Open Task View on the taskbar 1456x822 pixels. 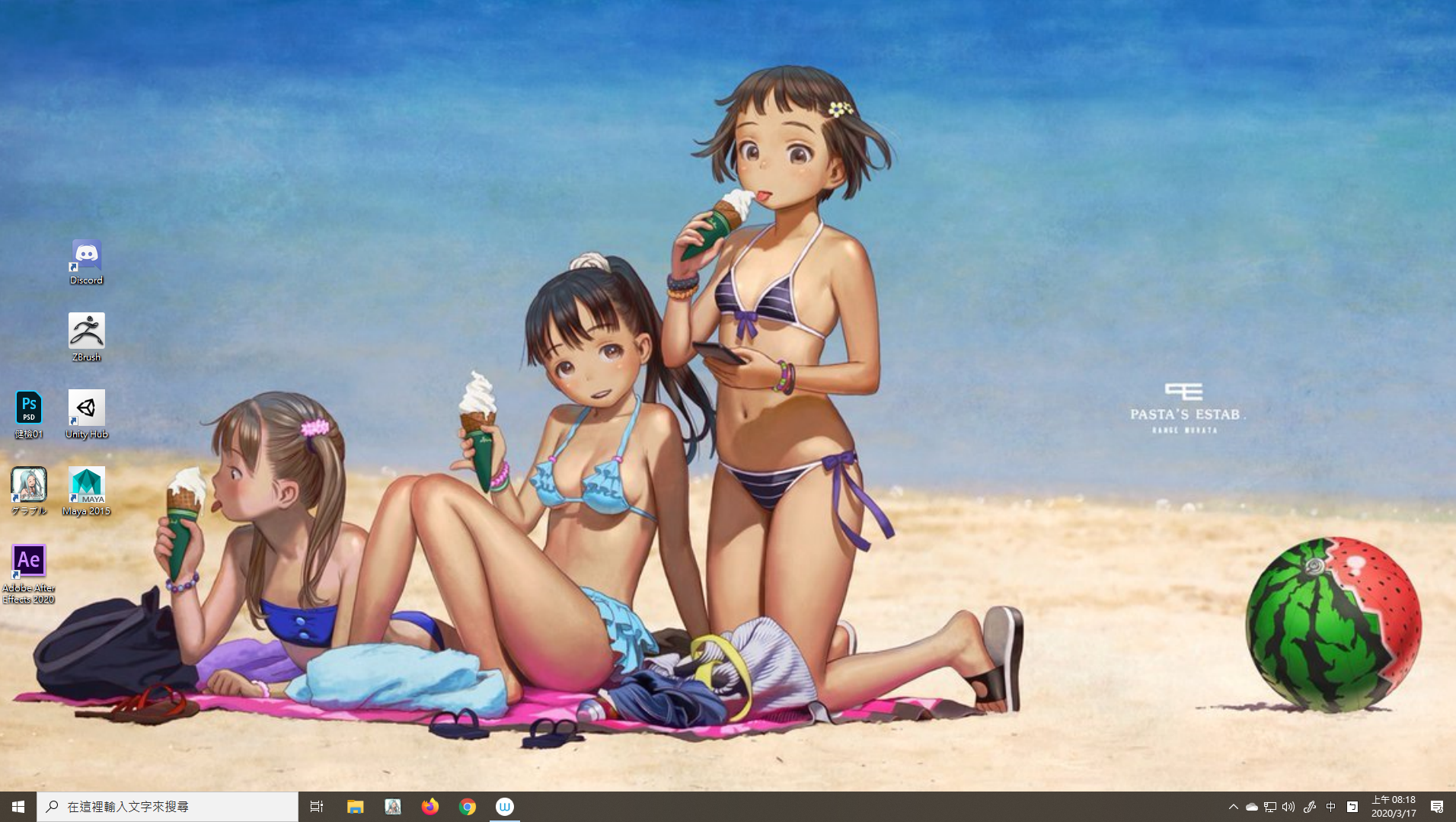click(317, 806)
